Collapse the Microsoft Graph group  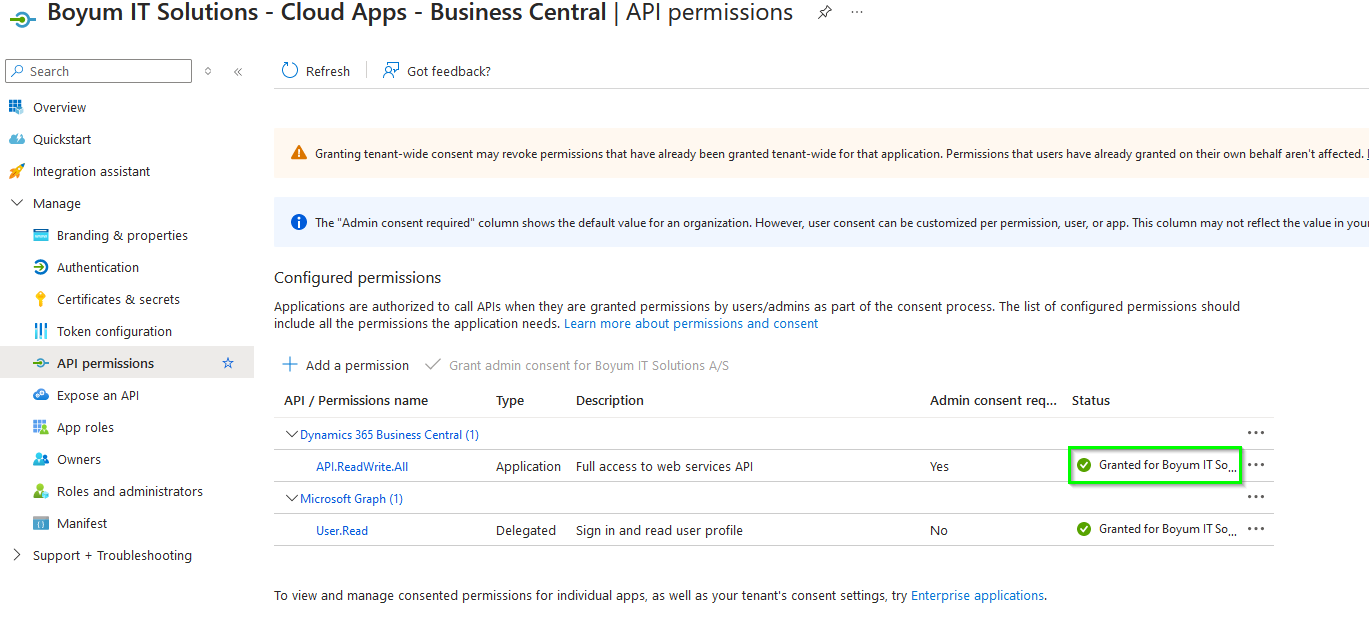(x=292, y=498)
